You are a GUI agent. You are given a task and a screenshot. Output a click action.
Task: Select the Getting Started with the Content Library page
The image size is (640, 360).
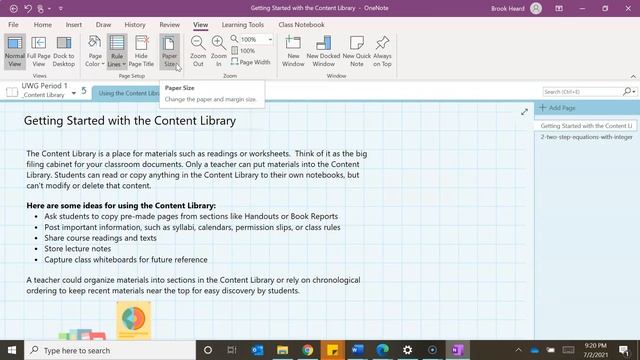coord(586,126)
